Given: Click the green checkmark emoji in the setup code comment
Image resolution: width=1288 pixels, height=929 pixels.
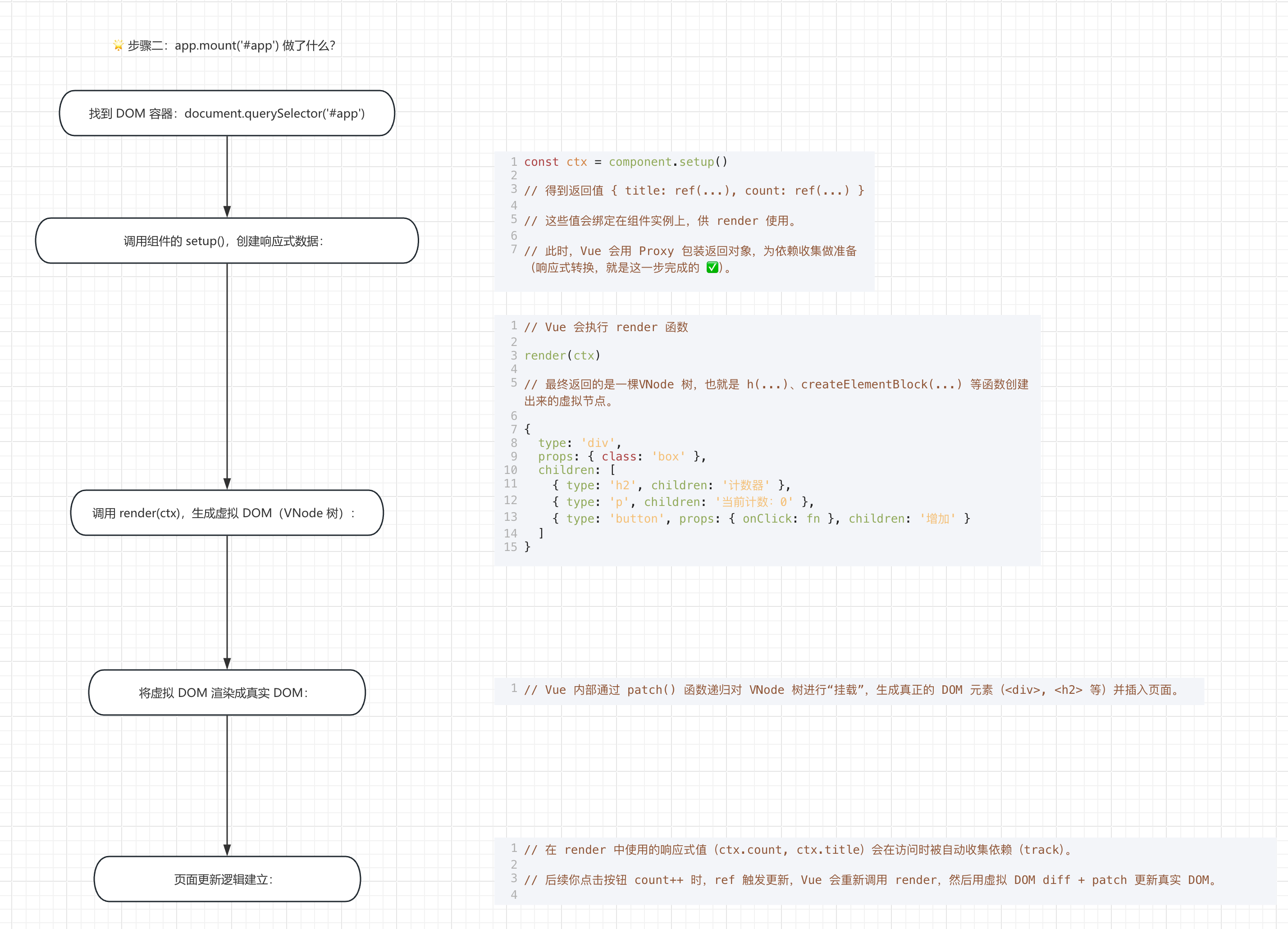Looking at the screenshot, I should 712,268.
